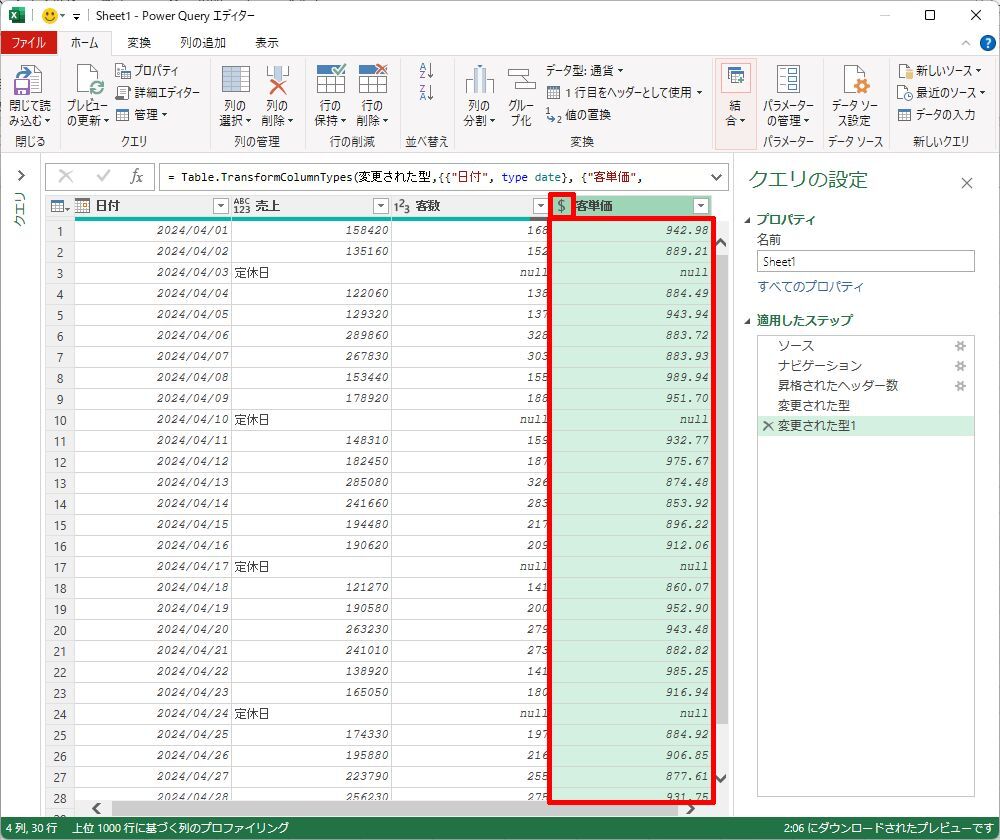Click the プレビューの更新 (Refresh Preview) icon
This screenshot has width=1000, height=840.
(87, 82)
